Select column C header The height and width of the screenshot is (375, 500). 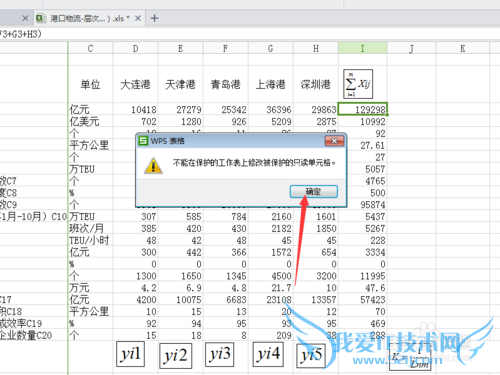pyautogui.click(x=90, y=49)
